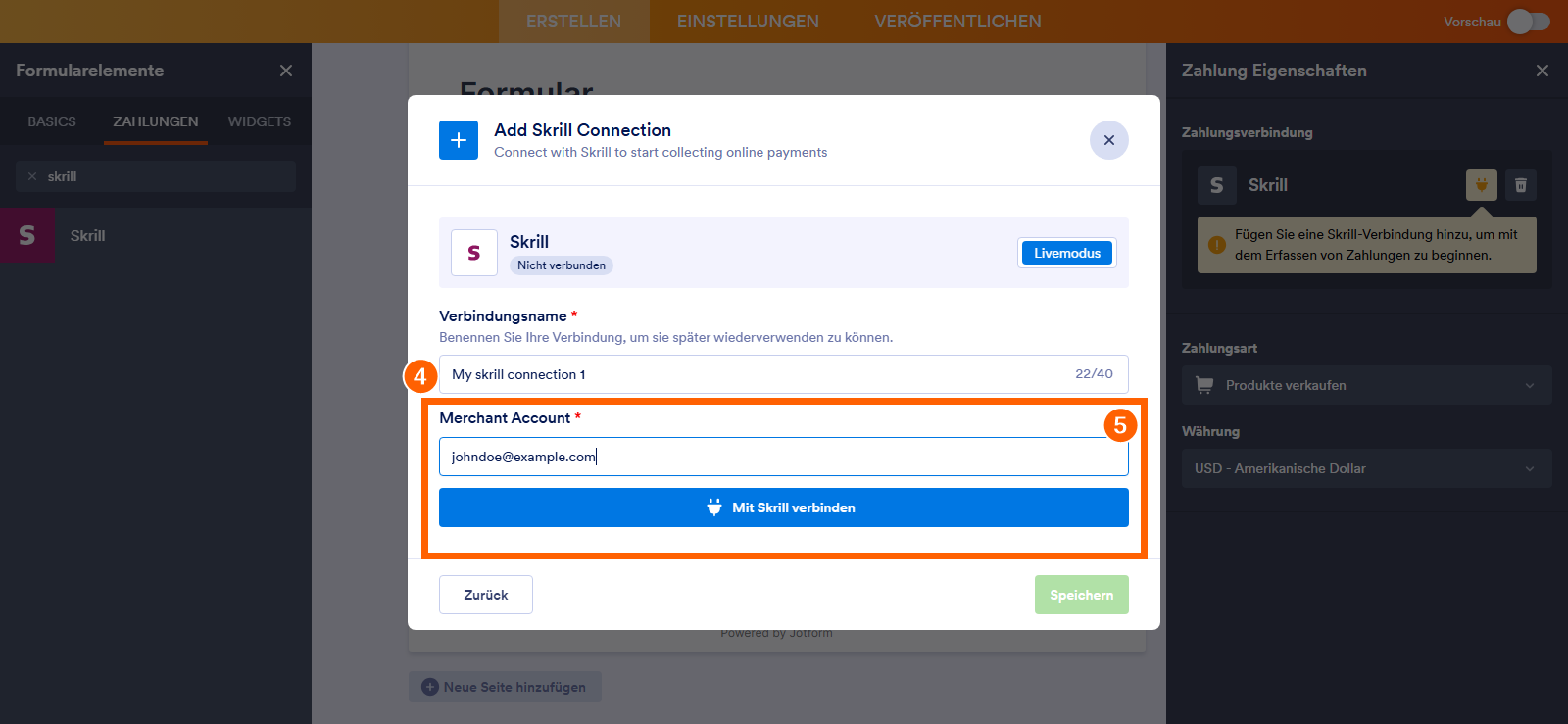Click the Merchant Account email field
The image size is (1568, 724).
point(784,457)
